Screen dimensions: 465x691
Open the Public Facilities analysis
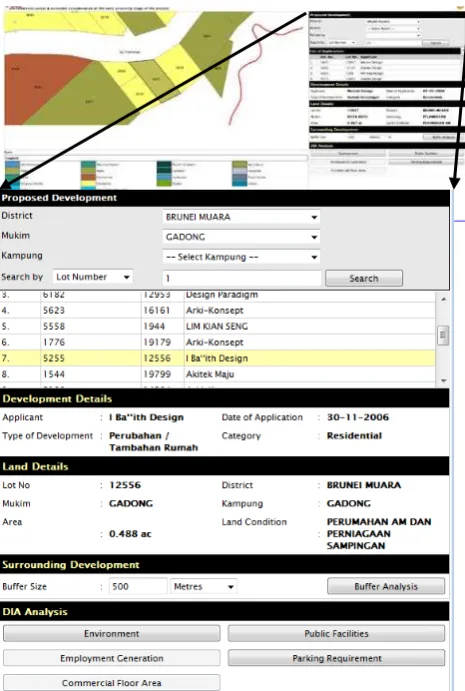pyautogui.click(x=336, y=634)
